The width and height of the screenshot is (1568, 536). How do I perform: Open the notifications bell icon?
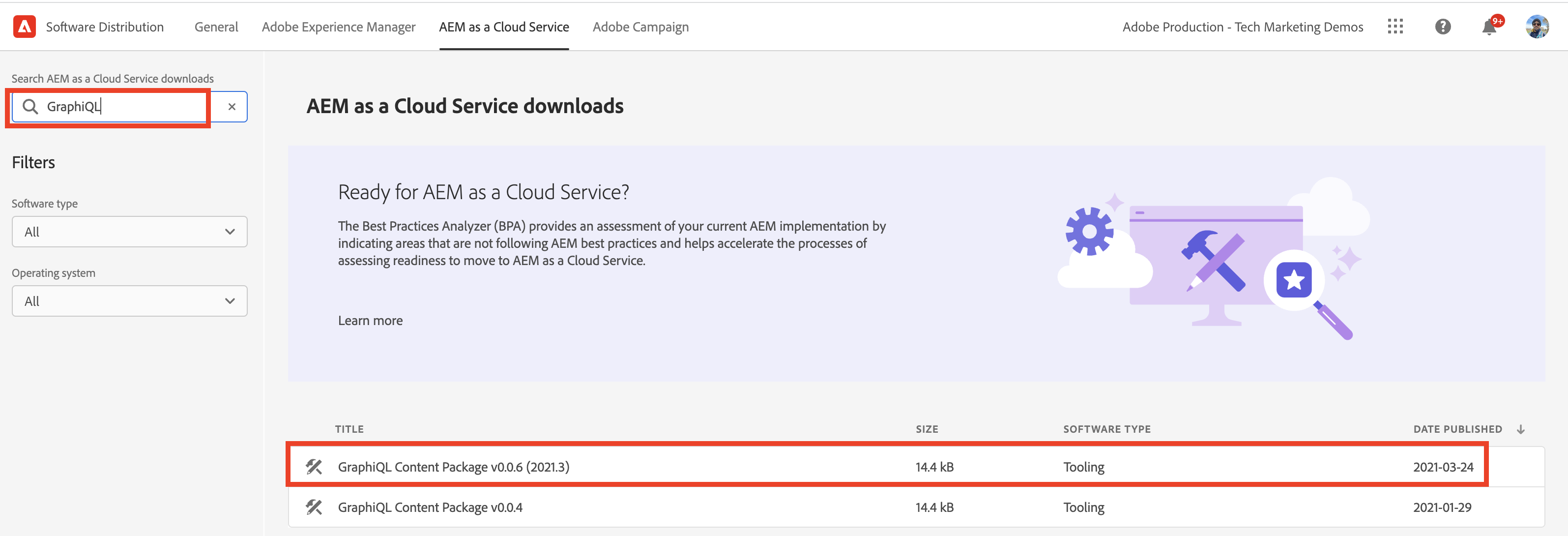point(1489,27)
